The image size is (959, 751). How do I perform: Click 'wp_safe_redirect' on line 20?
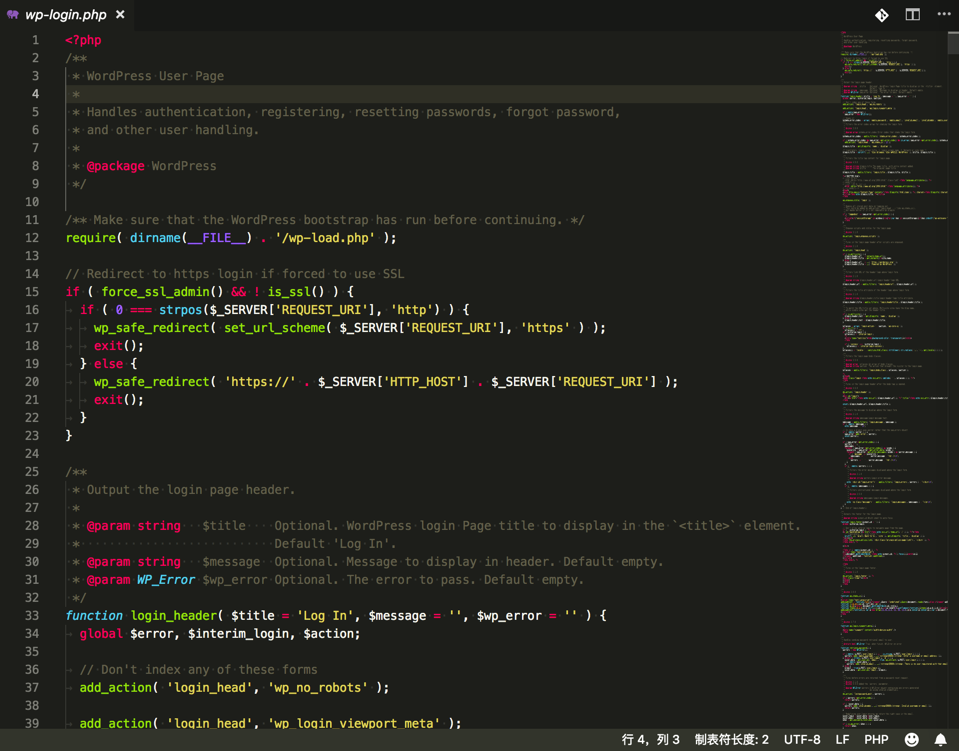coord(151,382)
